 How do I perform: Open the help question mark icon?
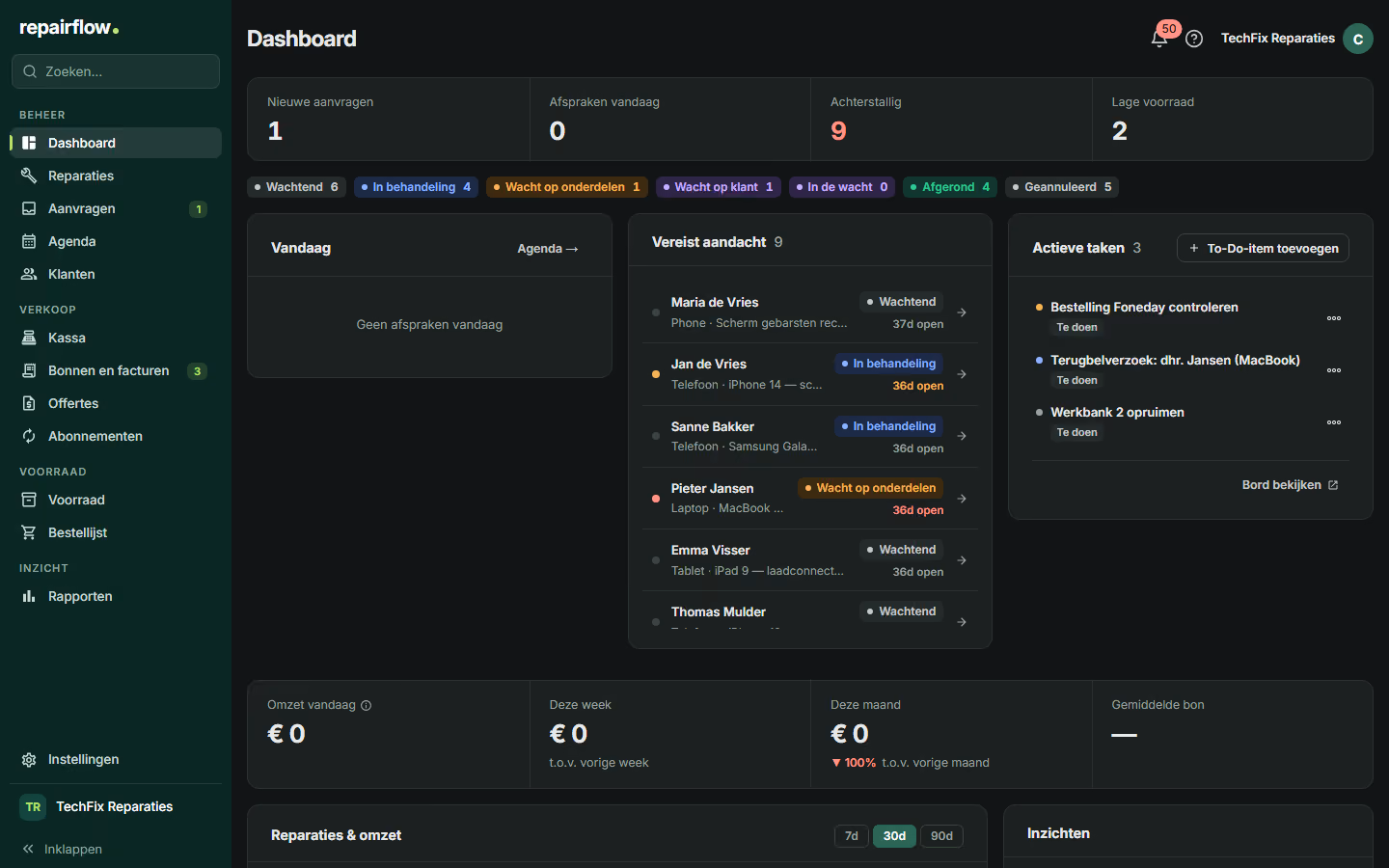coord(1194,39)
